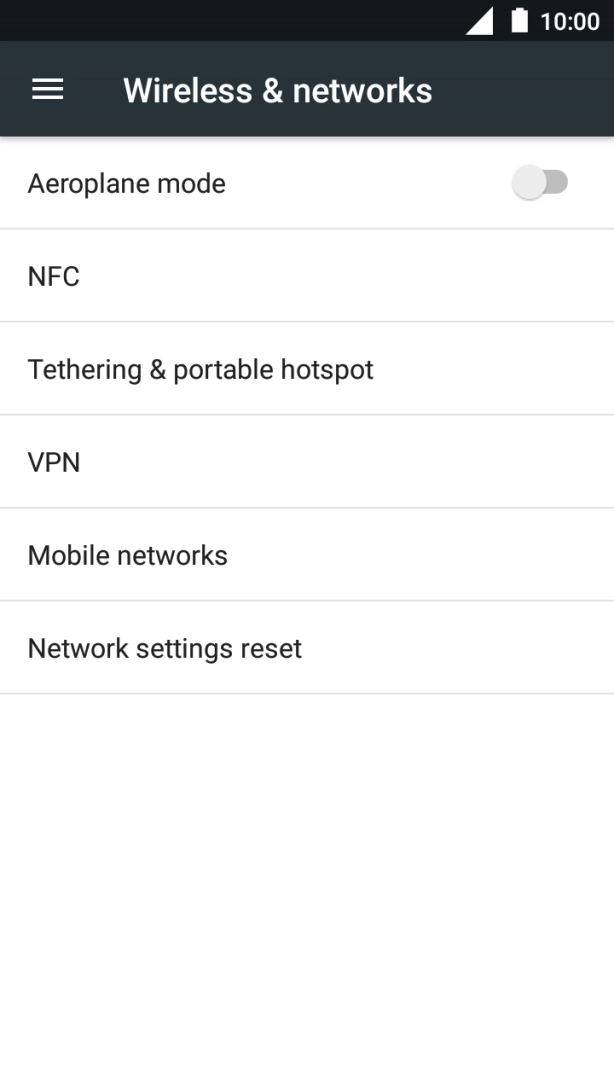The image size is (614, 1092).
Task: Open Mobile networks settings
Action: click(x=128, y=555)
